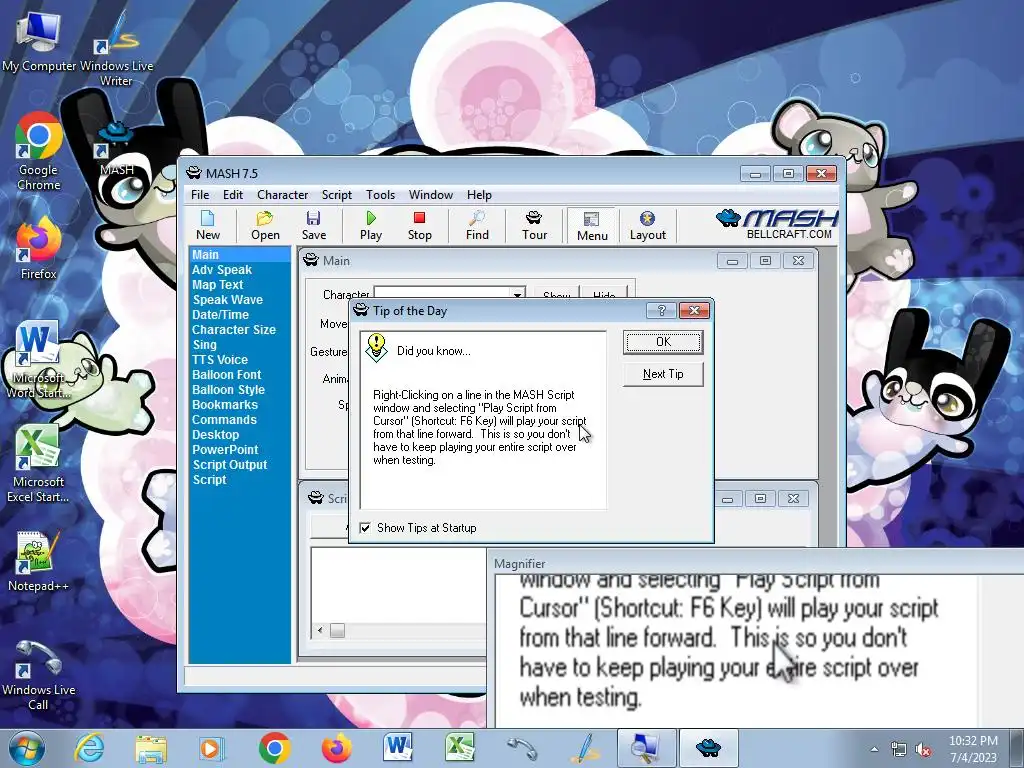
Task: Open the Help menu
Action: (x=479, y=195)
